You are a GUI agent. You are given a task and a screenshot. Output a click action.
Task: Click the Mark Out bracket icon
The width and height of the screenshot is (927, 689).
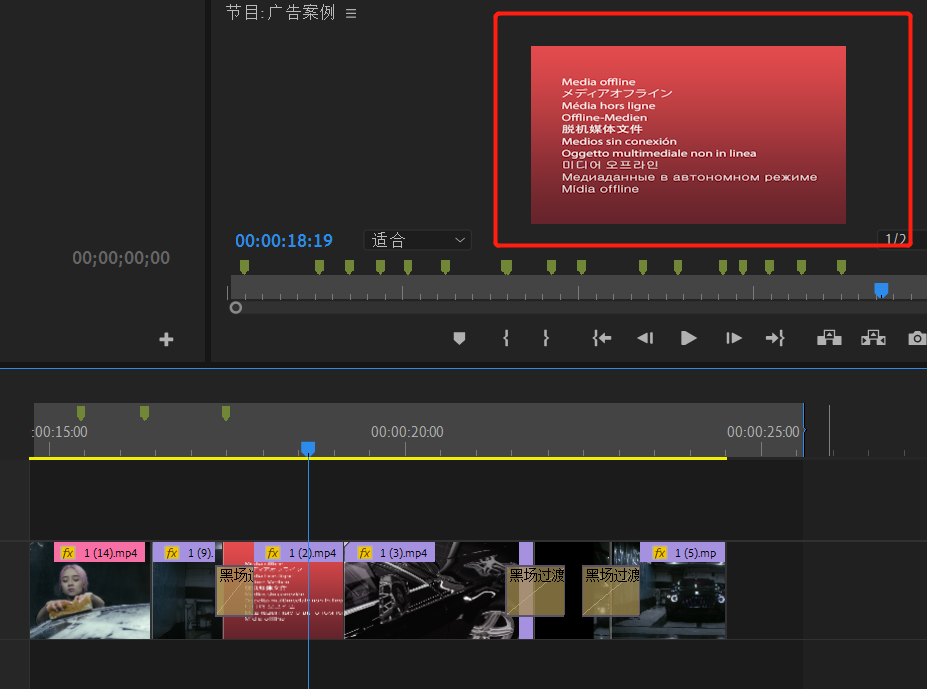546,339
